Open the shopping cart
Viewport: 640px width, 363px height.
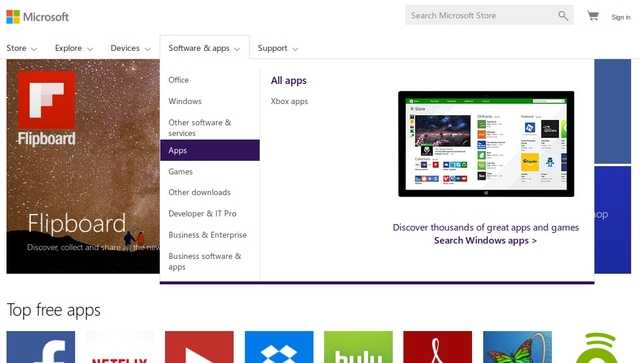click(593, 16)
